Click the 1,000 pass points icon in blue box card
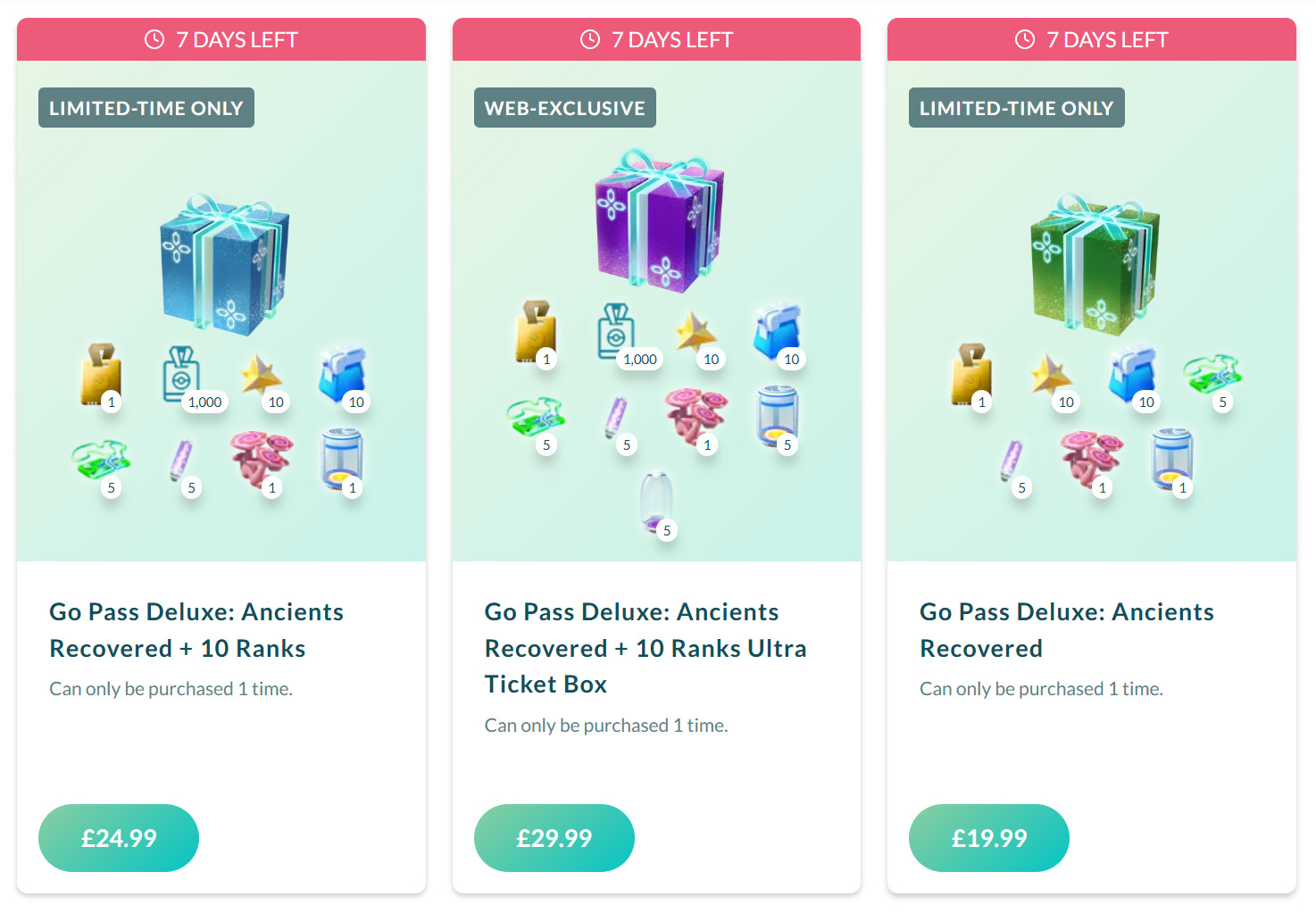The width and height of the screenshot is (1316, 913). [x=183, y=375]
